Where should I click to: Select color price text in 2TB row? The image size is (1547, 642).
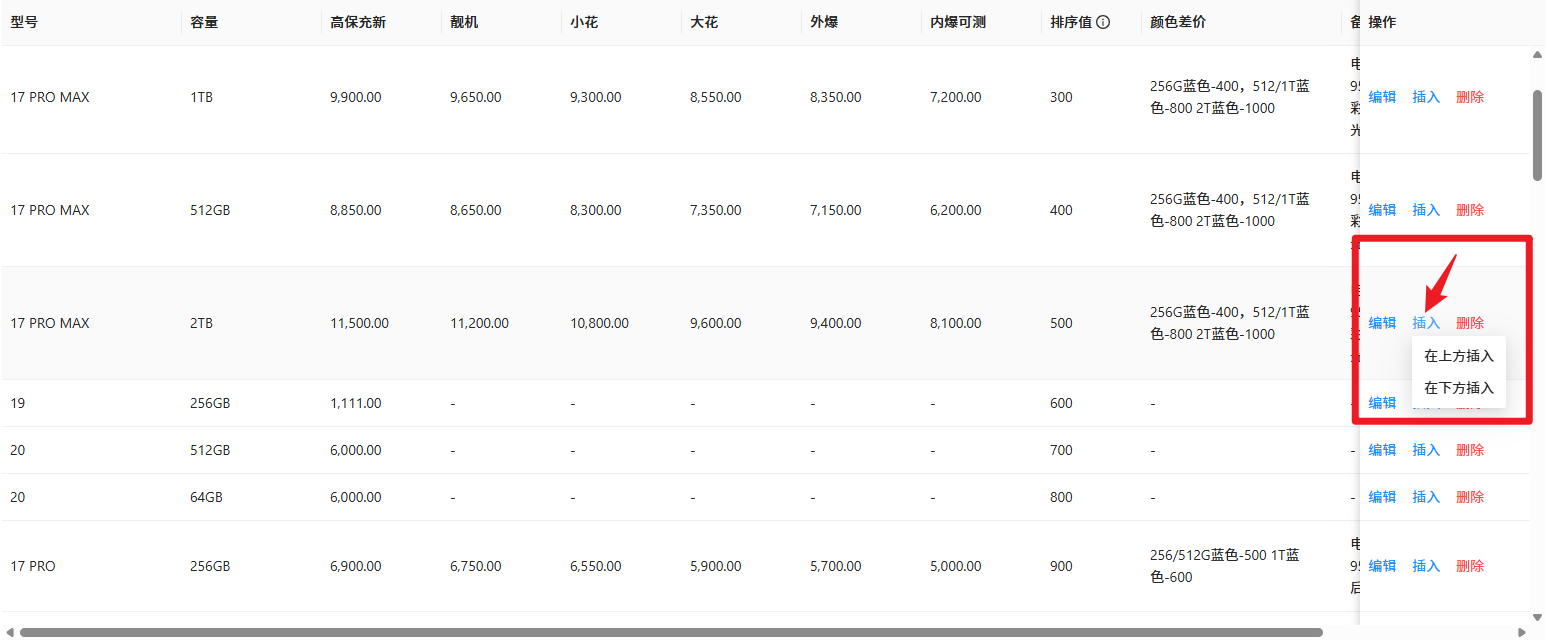[x=1230, y=323]
